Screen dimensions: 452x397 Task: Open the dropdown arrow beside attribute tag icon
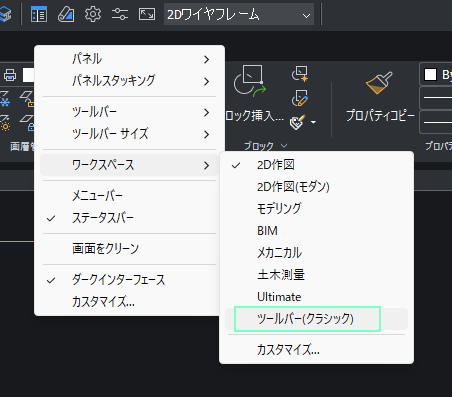313,122
